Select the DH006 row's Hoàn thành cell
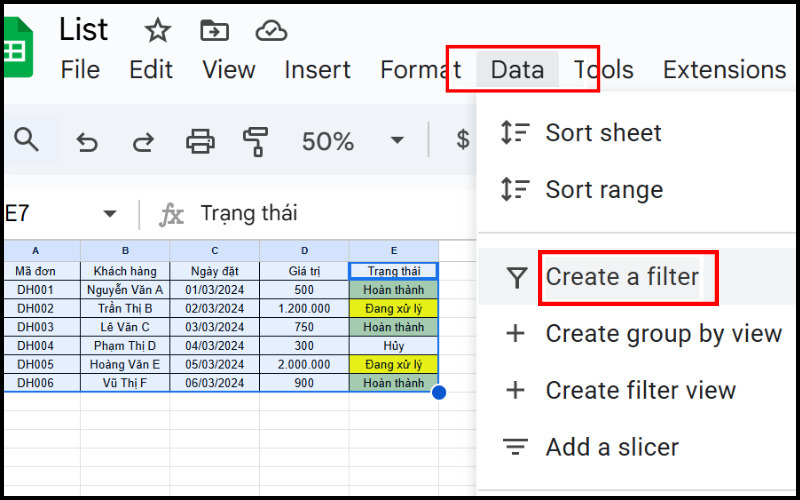The height and width of the screenshot is (500, 800). [394, 383]
